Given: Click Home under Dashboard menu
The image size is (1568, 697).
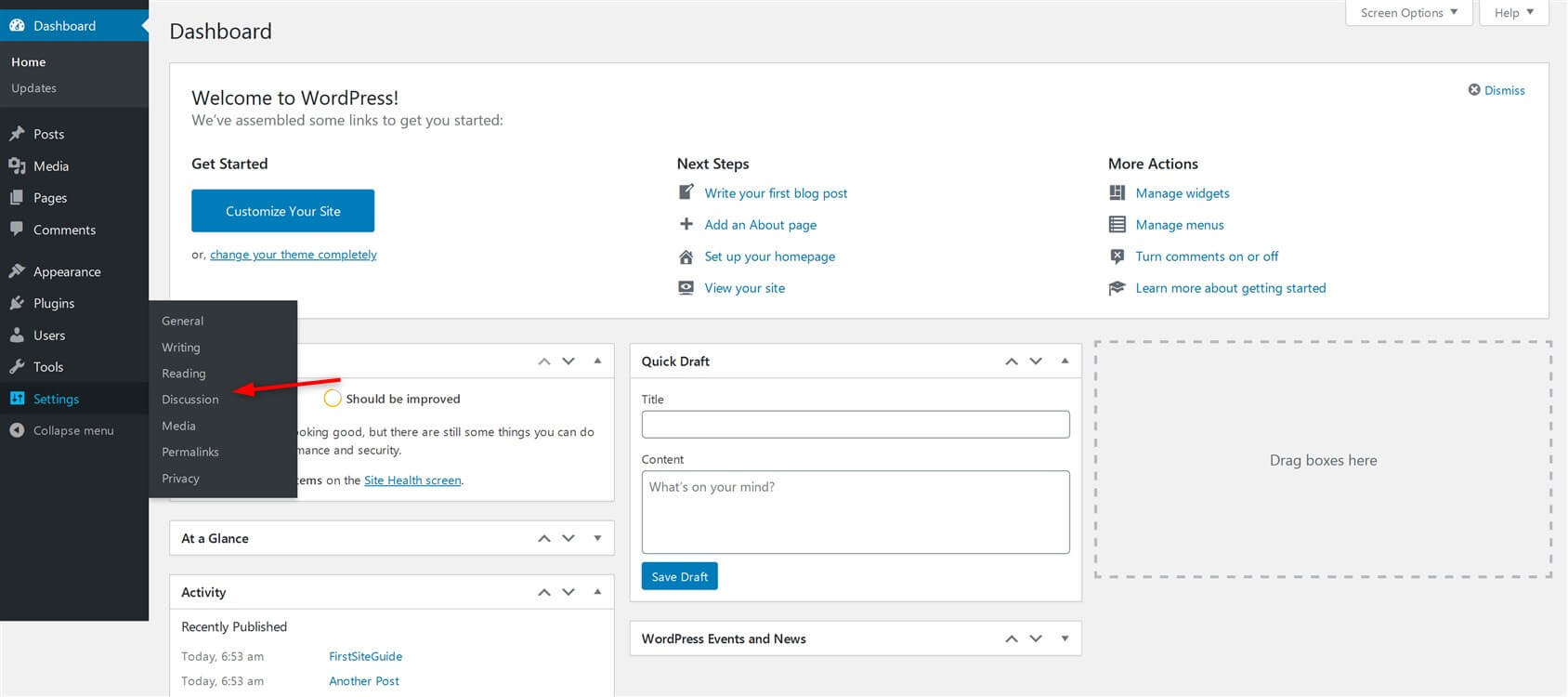Looking at the screenshot, I should click(x=29, y=62).
